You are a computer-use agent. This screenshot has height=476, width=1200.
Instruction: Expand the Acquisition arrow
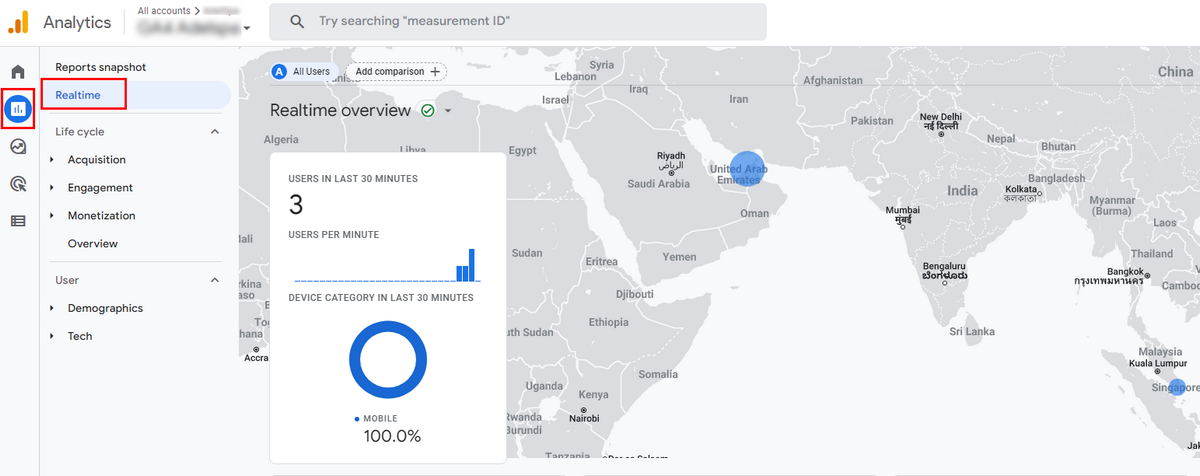(52, 160)
